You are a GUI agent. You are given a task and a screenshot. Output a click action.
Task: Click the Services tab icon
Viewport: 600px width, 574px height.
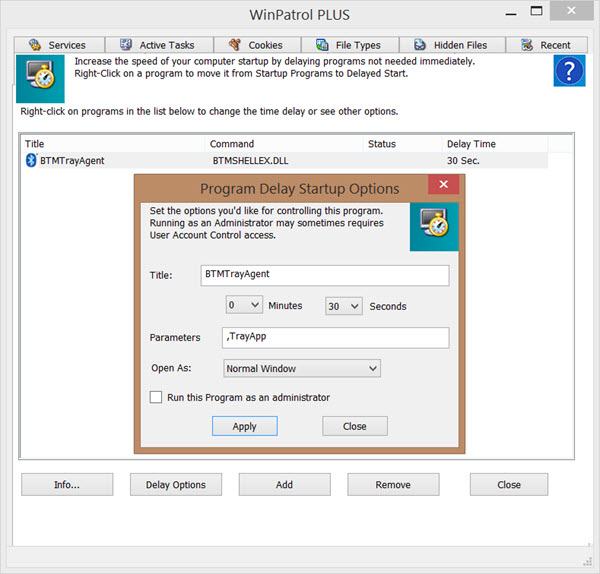pos(35,45)
